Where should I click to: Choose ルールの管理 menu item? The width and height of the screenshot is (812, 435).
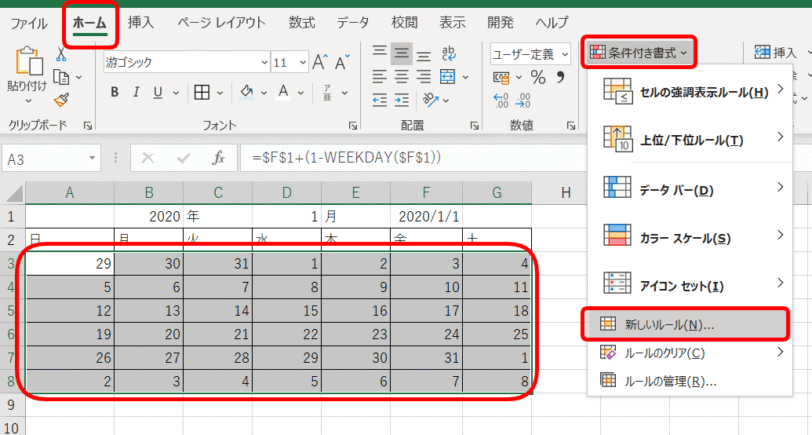click(690, 381)
